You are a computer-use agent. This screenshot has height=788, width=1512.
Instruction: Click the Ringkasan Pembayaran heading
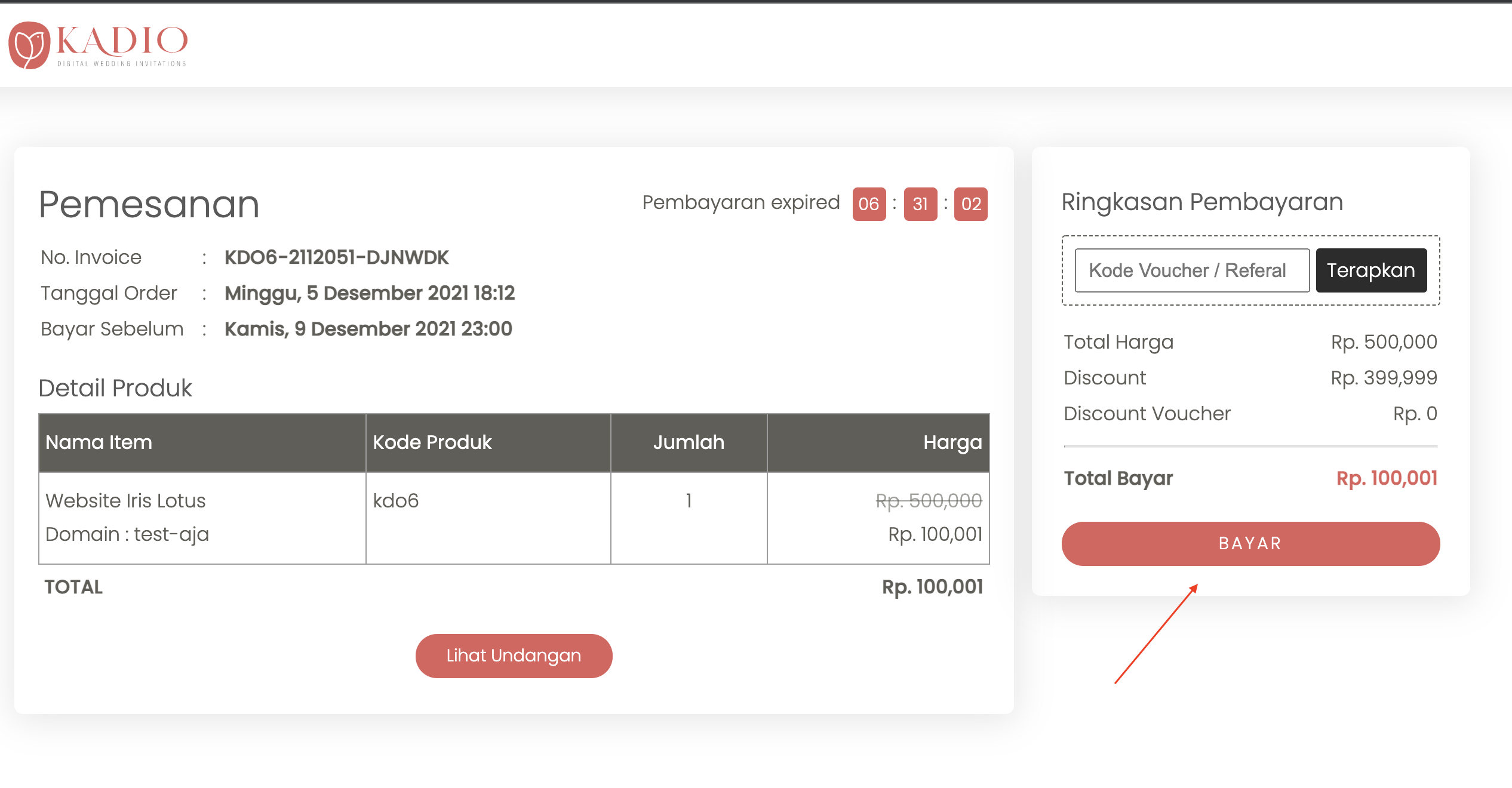point(1202,202)
